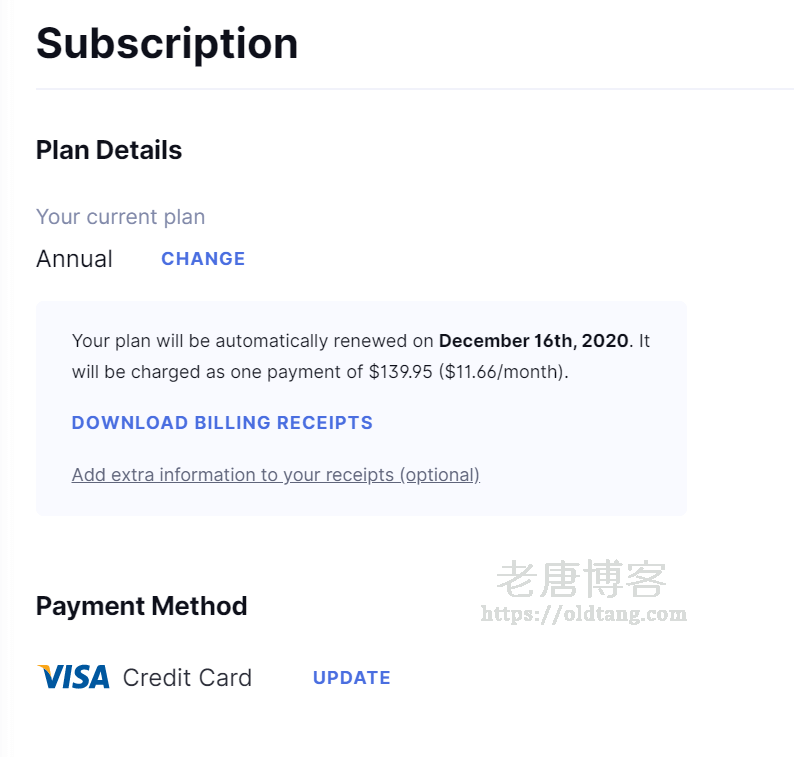
Task: Click the 'Your current plan' label
Action: point(120,217)
